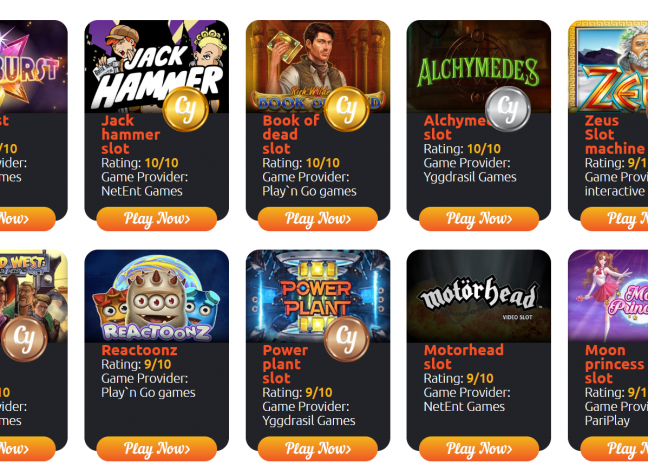Open the Alchymedes game image
Image resolution: width=648 pixels, height=470 pixels.
point(479,67)
